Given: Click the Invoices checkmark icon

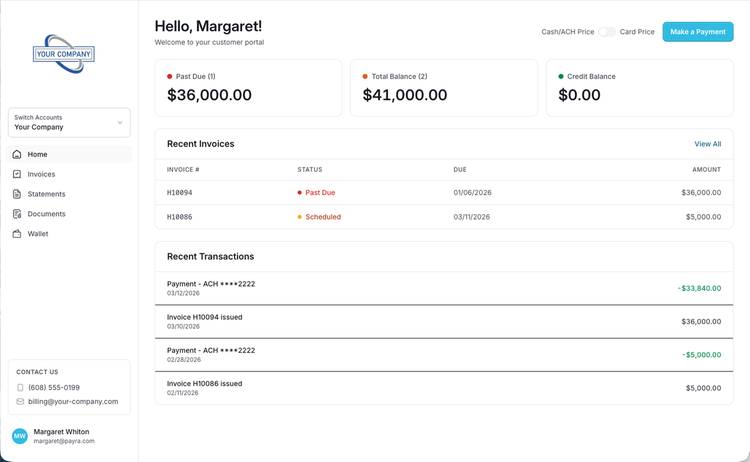Looking at the screenshot, I should (x=17, y=174).
